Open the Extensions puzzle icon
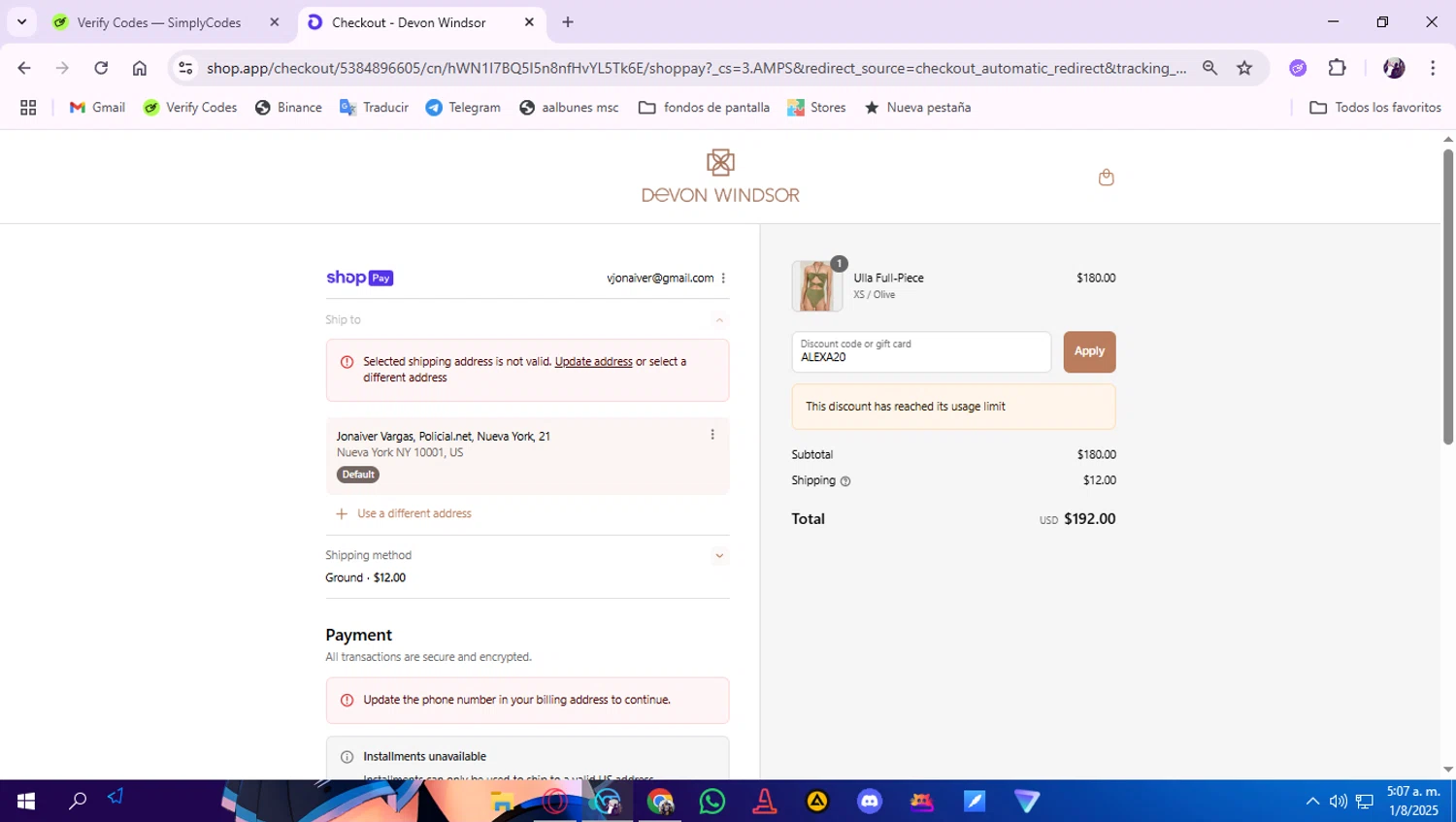The image size is (1456, 822). coord(1338,68)
